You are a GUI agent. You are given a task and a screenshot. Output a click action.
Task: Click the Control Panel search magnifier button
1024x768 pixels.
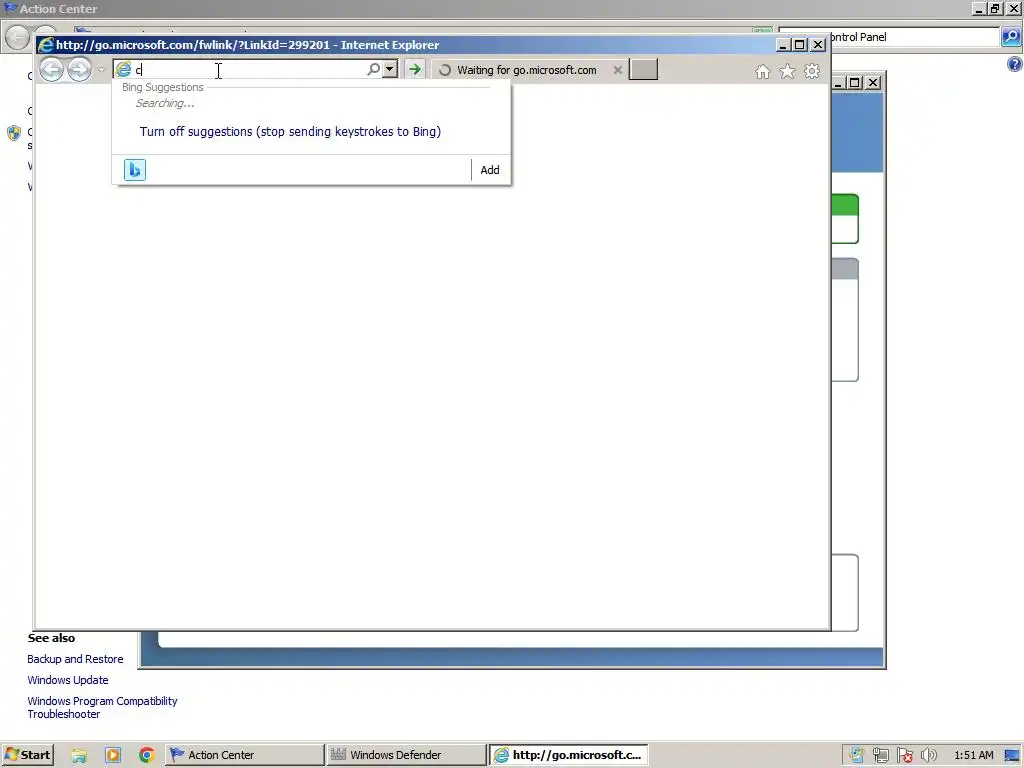(x=1011, y=37)
